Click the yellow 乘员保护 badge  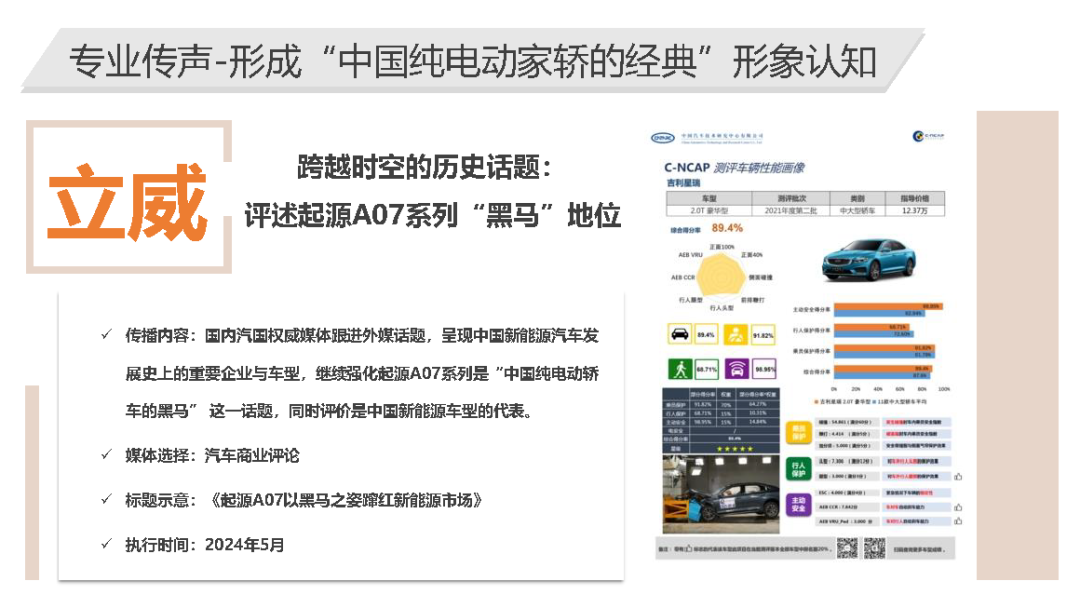click(798, 433)
